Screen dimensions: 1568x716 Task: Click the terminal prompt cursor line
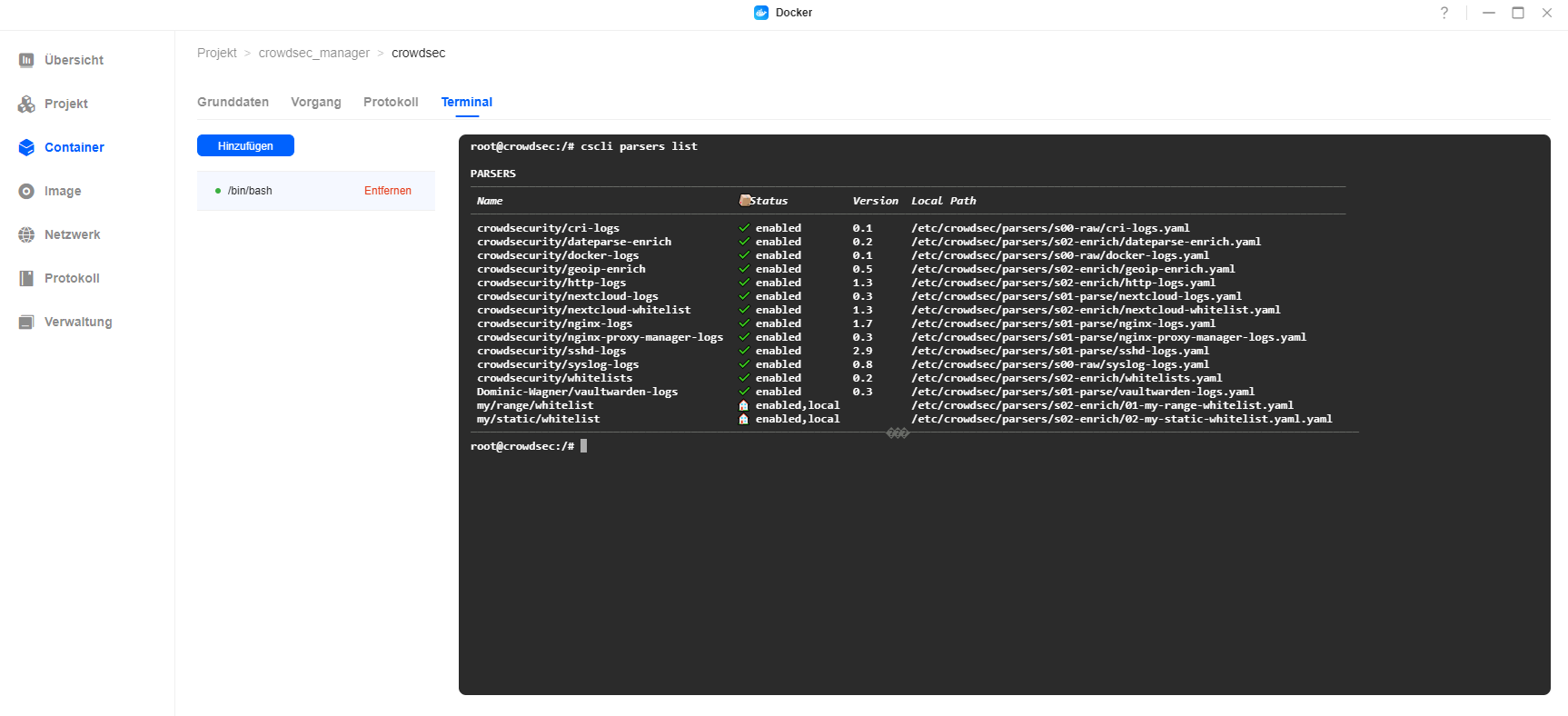coord(529,446)
